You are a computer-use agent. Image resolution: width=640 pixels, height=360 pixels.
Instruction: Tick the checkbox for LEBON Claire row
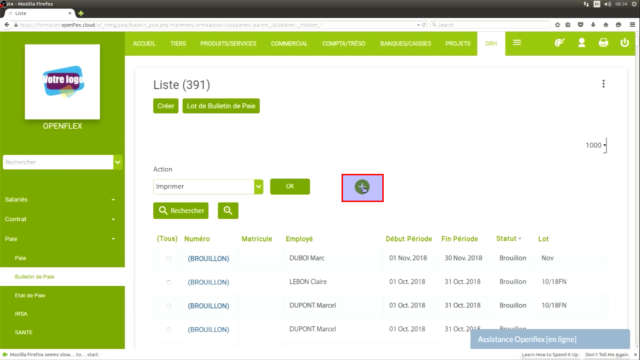pyautogui.click(x=168, y=282)
